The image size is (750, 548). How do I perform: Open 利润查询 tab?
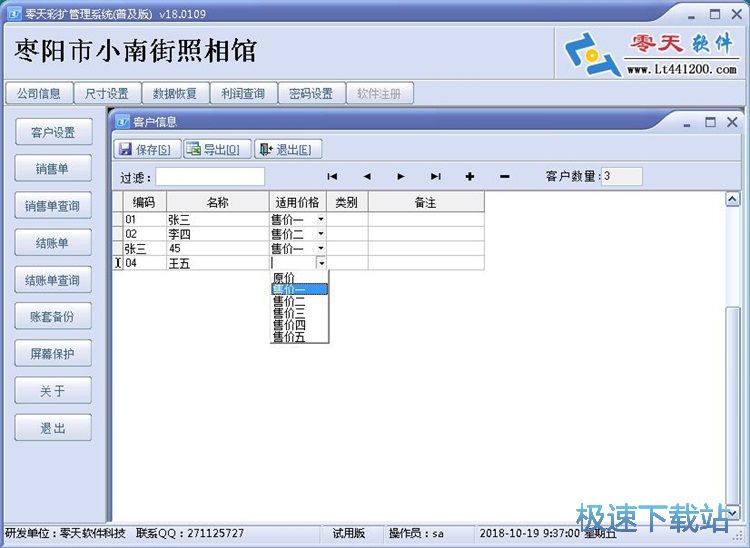click(x=243, y=93)
